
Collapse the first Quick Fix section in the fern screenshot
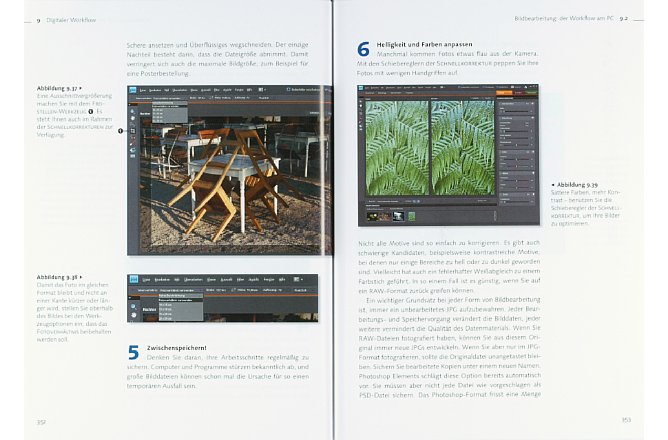coord(500,104)
